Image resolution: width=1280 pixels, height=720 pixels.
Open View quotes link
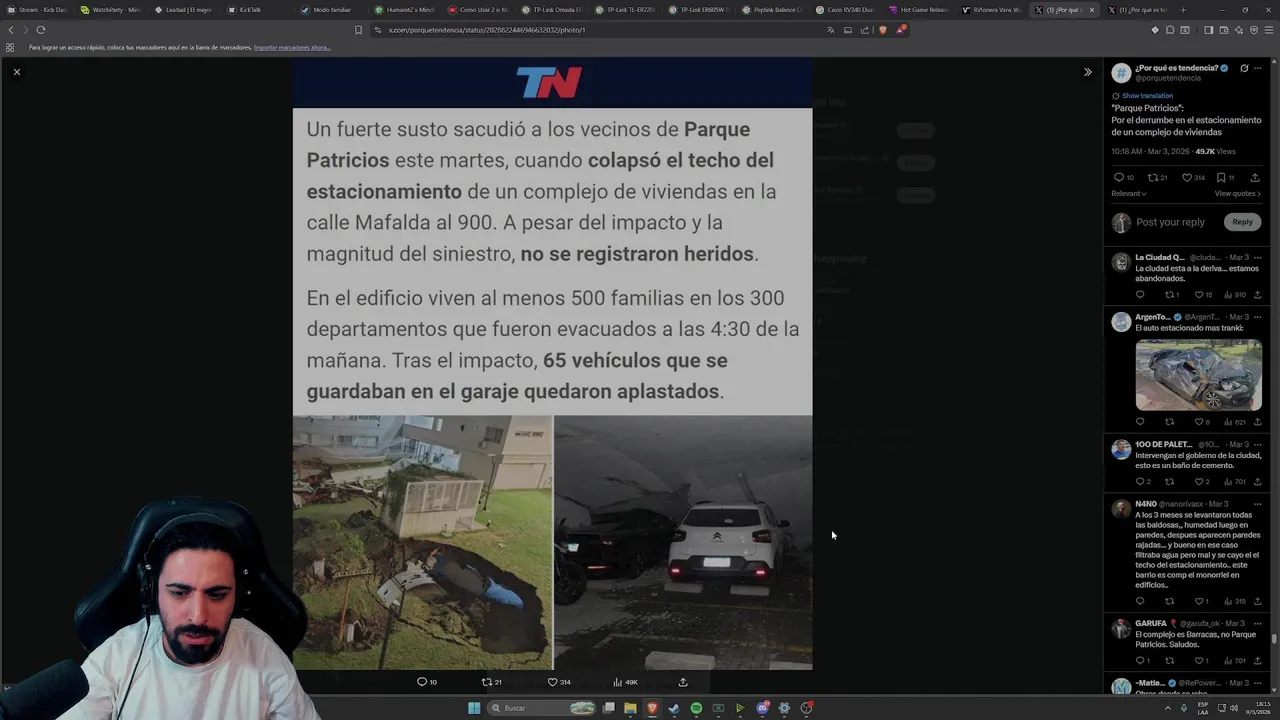point(1237,194)
